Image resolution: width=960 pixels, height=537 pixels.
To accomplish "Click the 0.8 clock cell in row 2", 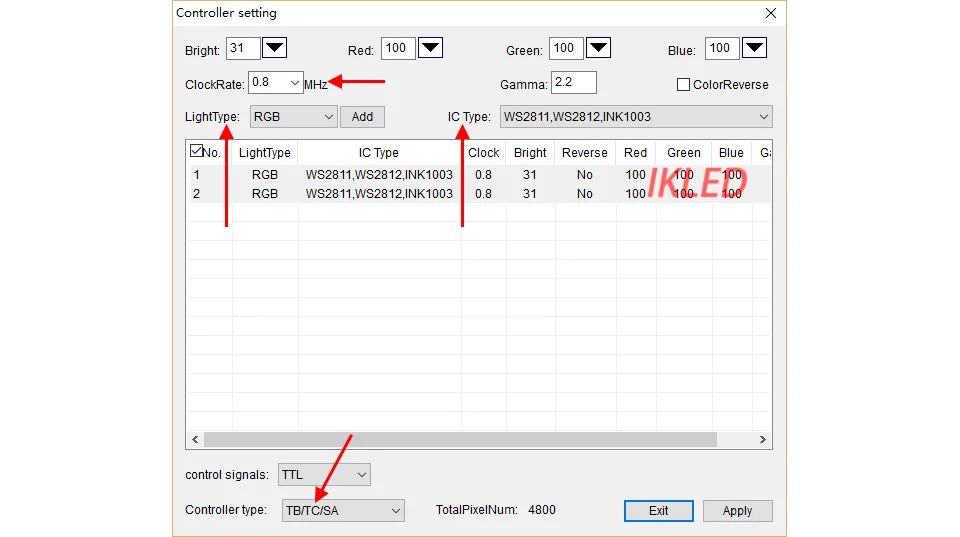I will (x=484, y=194).
